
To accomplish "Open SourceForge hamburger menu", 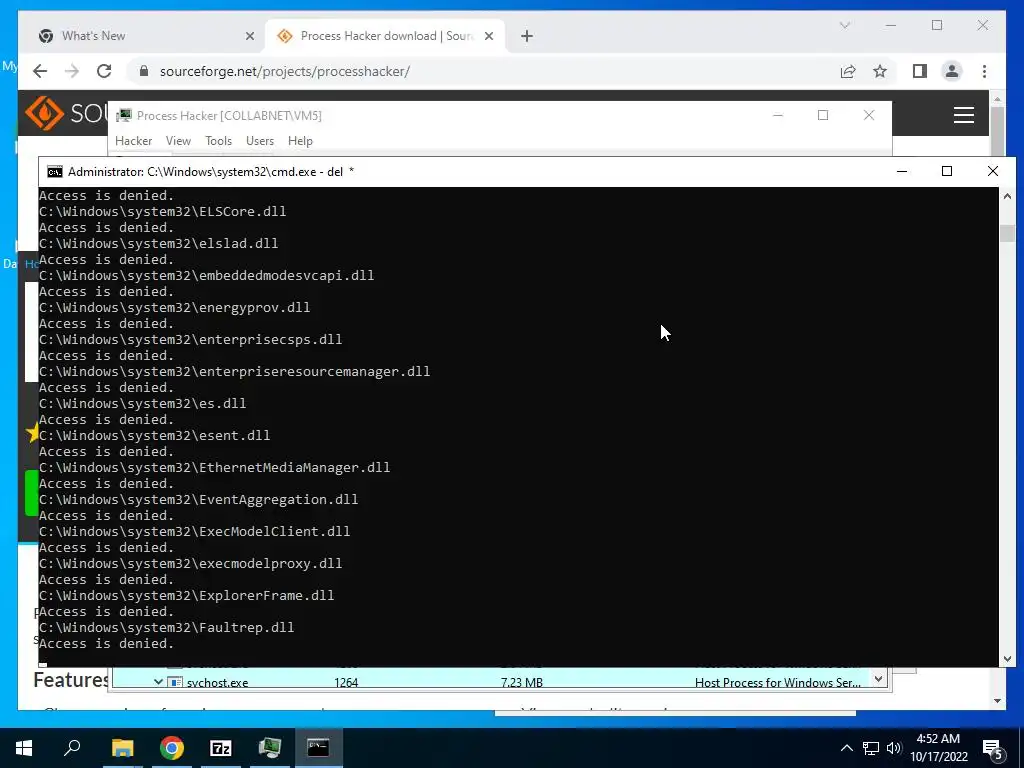I will click(964, 115).
